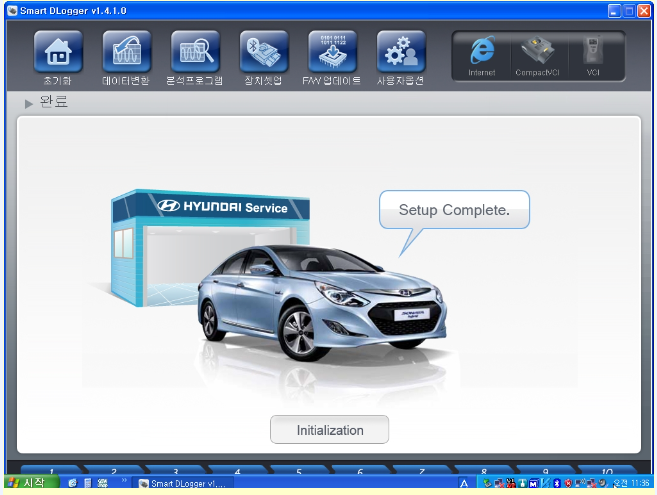Click the Initialization button

point(329,430)
